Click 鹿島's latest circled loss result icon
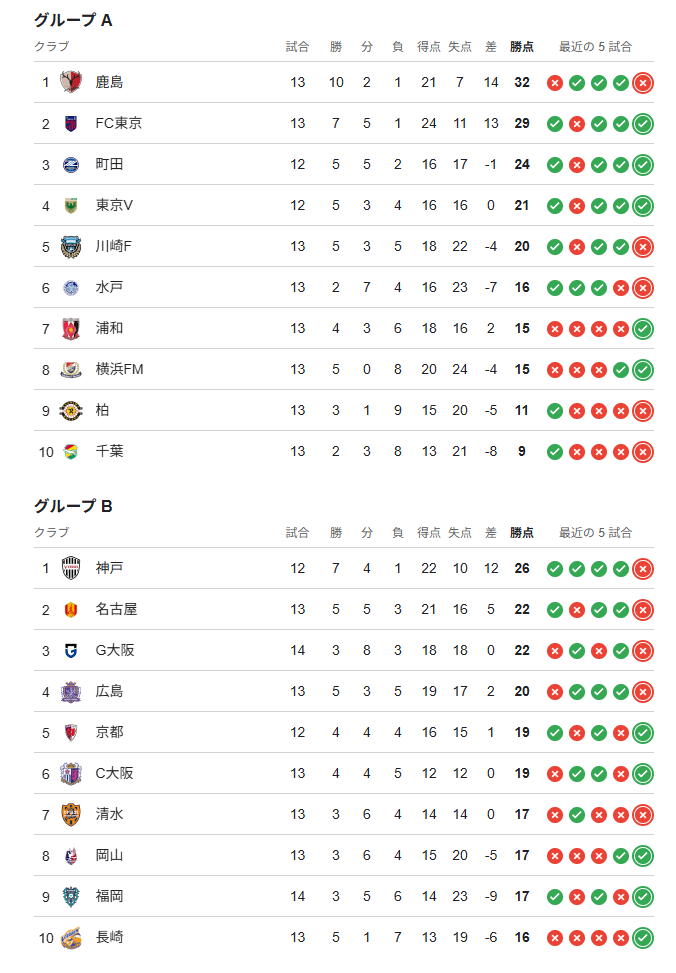This screenshot has height=973, width=676. coord(643,82)
